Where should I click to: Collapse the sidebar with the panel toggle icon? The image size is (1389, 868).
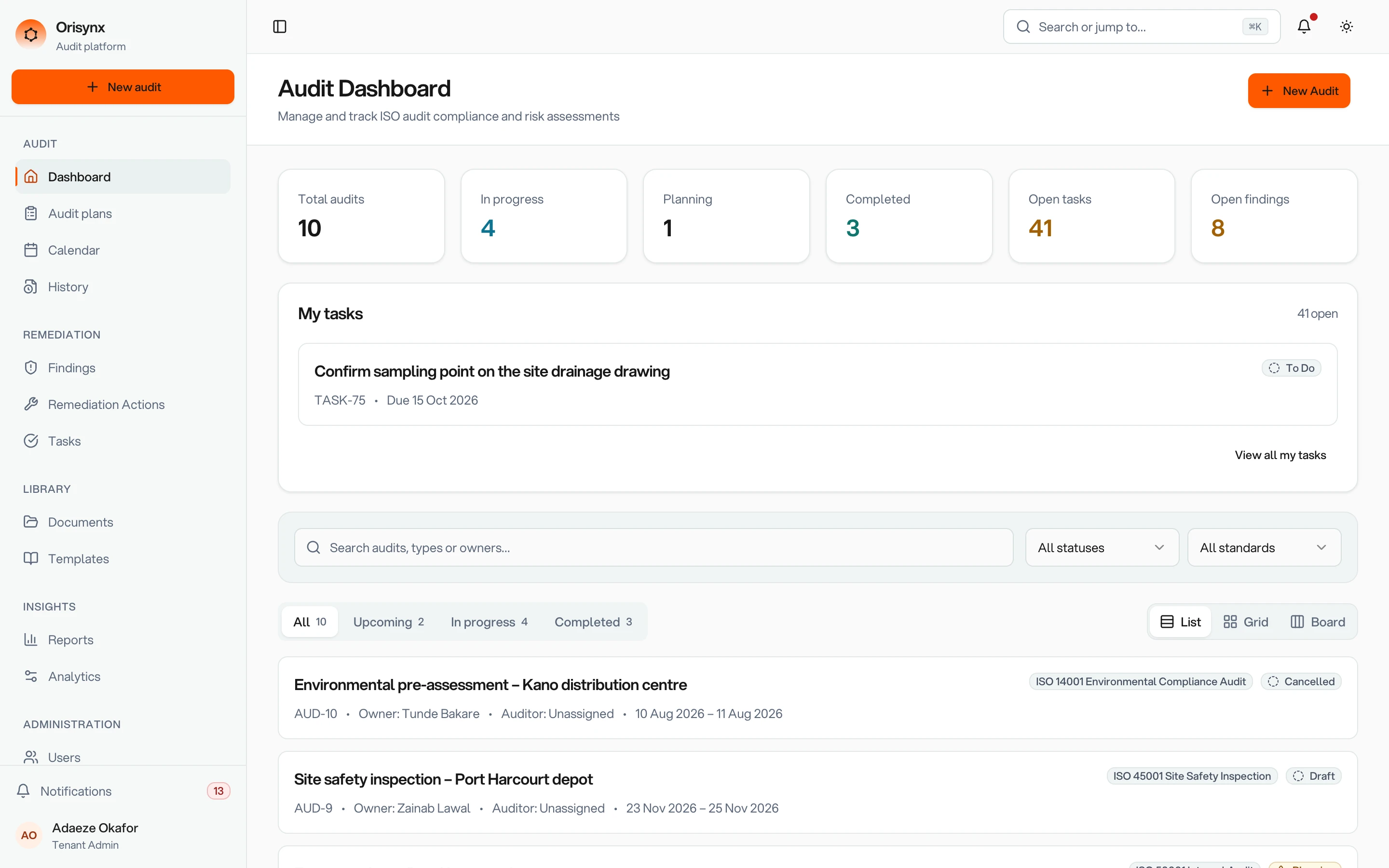coord(280,27)
